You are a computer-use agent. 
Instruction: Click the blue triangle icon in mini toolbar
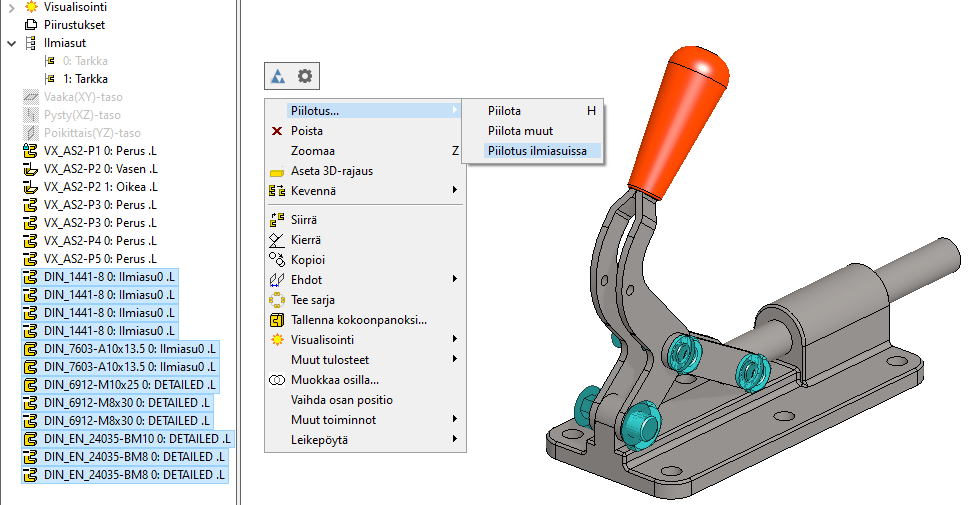(279, 75)
